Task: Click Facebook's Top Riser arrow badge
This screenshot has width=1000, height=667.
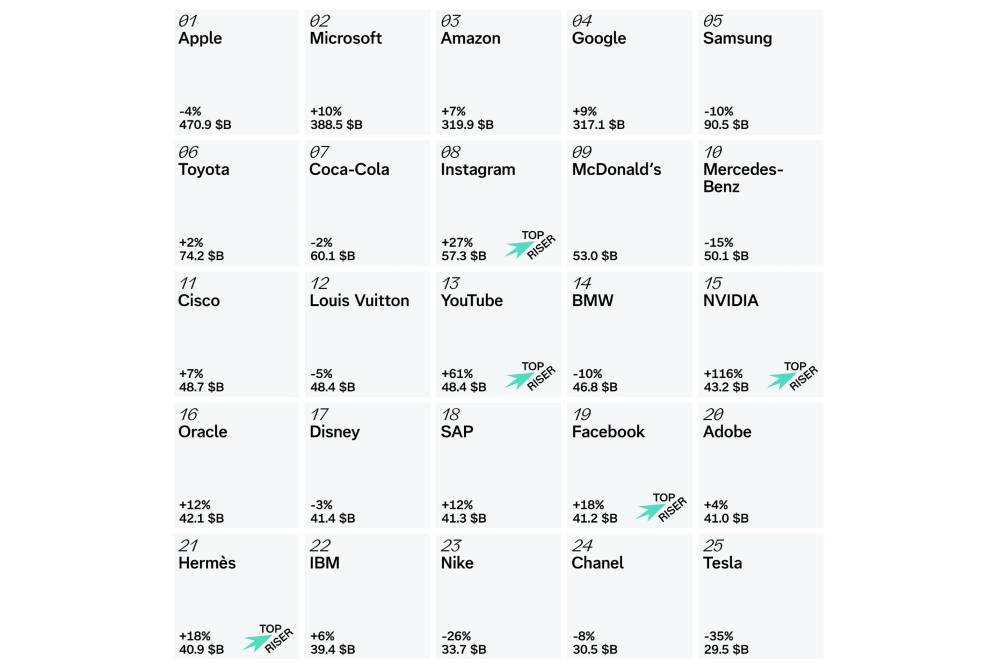Action: tap(660, 508)
